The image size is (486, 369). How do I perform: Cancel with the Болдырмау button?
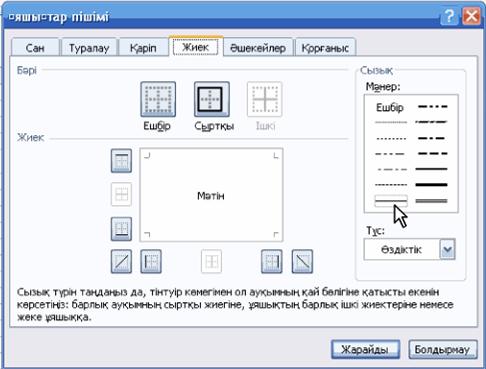(x=443, y=349)
